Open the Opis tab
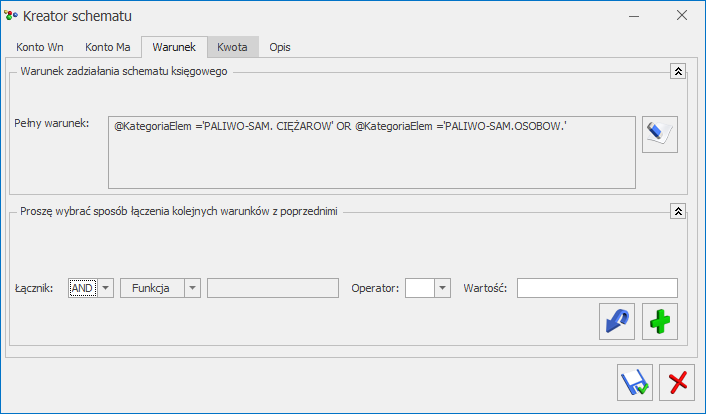The width and height of the screenshot is (706, 414). tap(280, 47)
